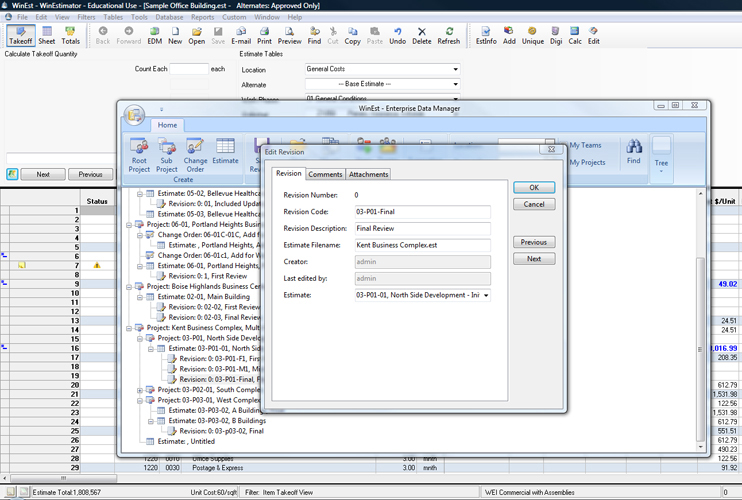Click the Delete toolbar icon
742x500 pixels.
click(x=422, y=35)
